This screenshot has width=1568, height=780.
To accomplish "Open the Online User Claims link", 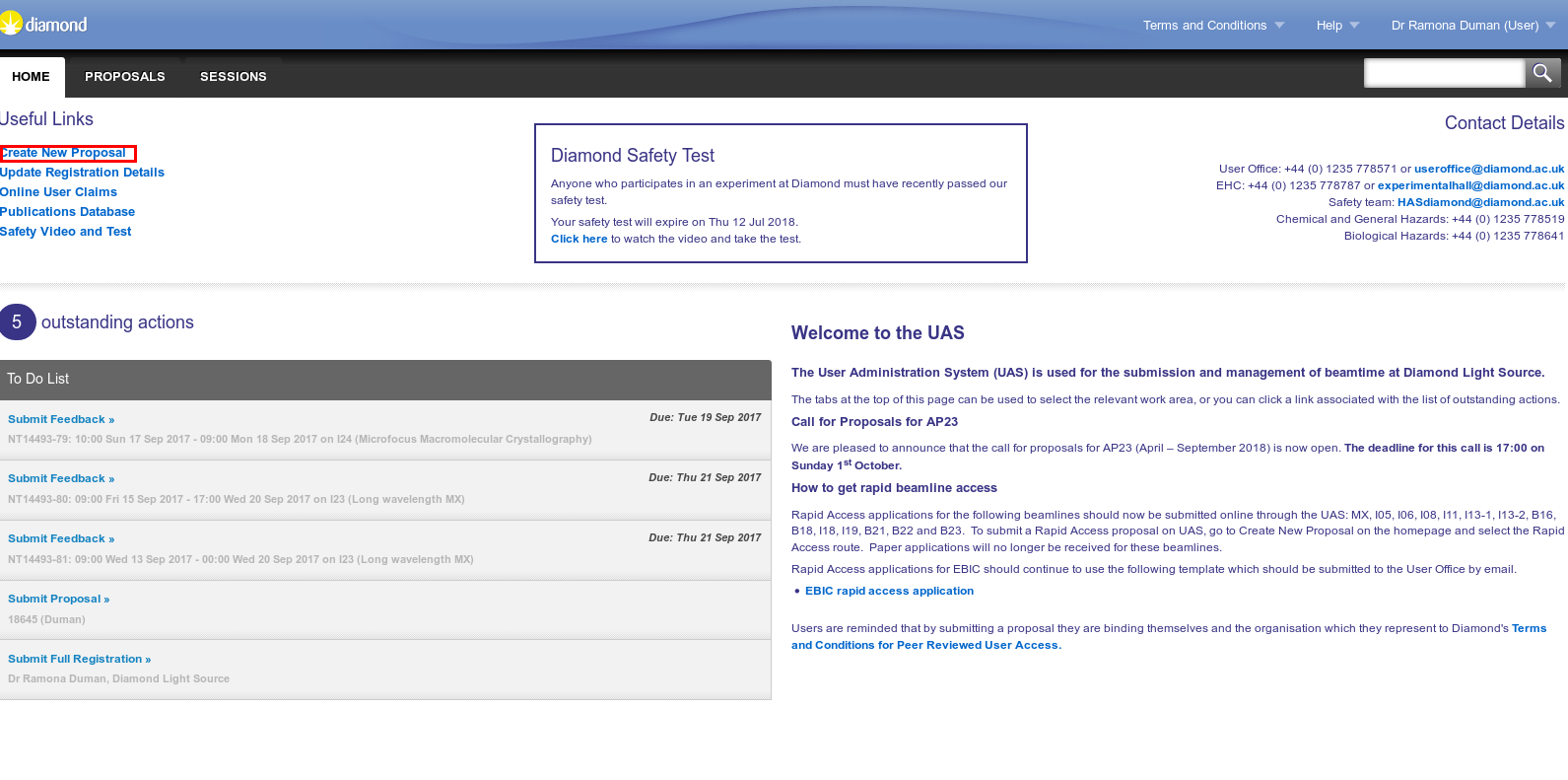I will 58,192.
